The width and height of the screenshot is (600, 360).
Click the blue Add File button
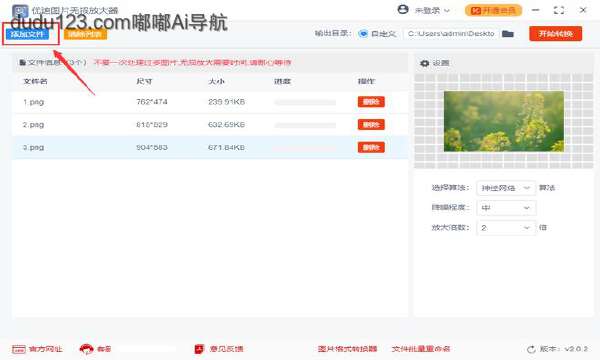click(27, 34)
